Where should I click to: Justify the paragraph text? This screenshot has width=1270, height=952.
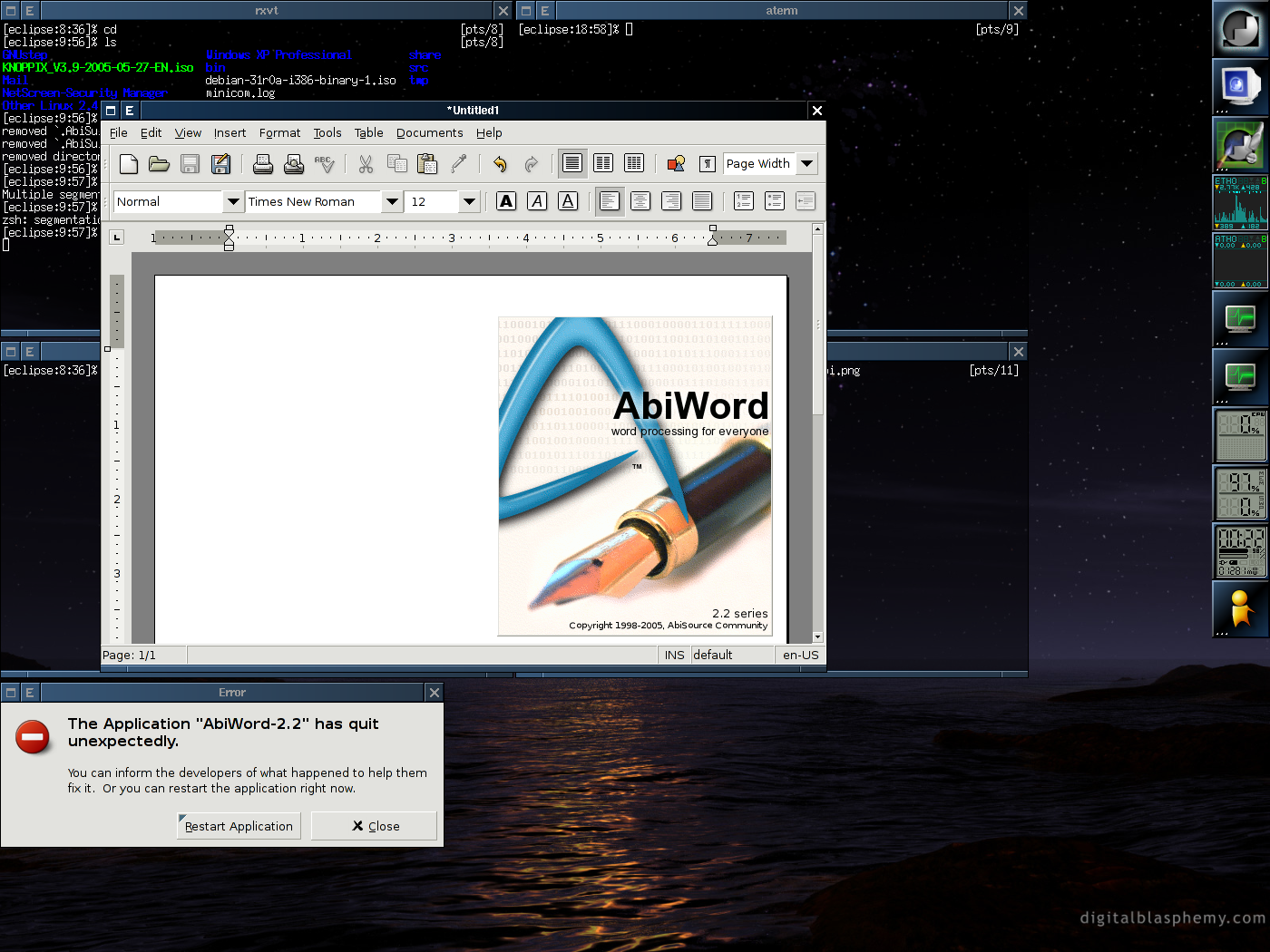coord(702,201)
